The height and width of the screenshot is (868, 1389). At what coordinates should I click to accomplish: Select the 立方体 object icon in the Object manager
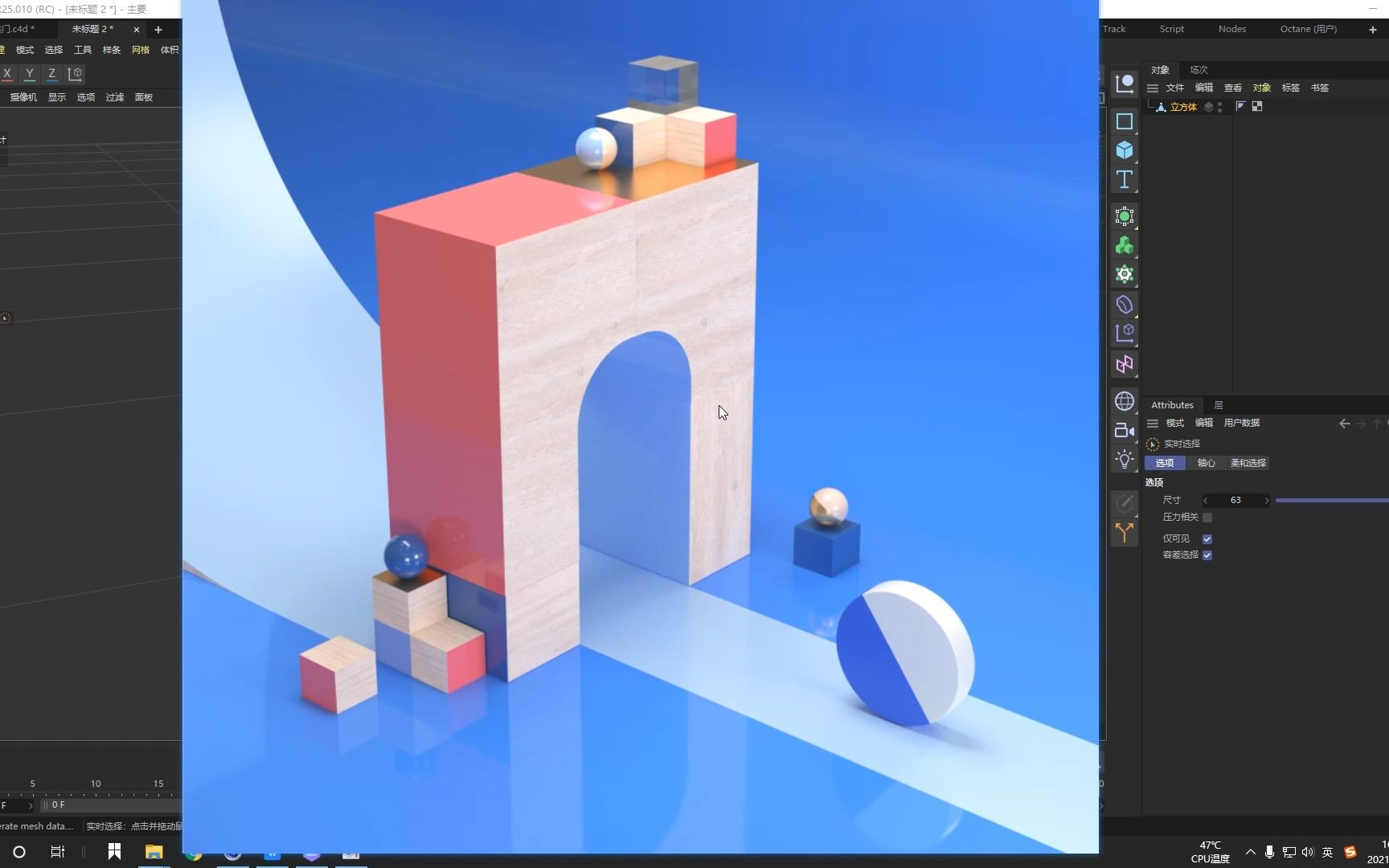pyautogui.click(x=1160, y=106)
